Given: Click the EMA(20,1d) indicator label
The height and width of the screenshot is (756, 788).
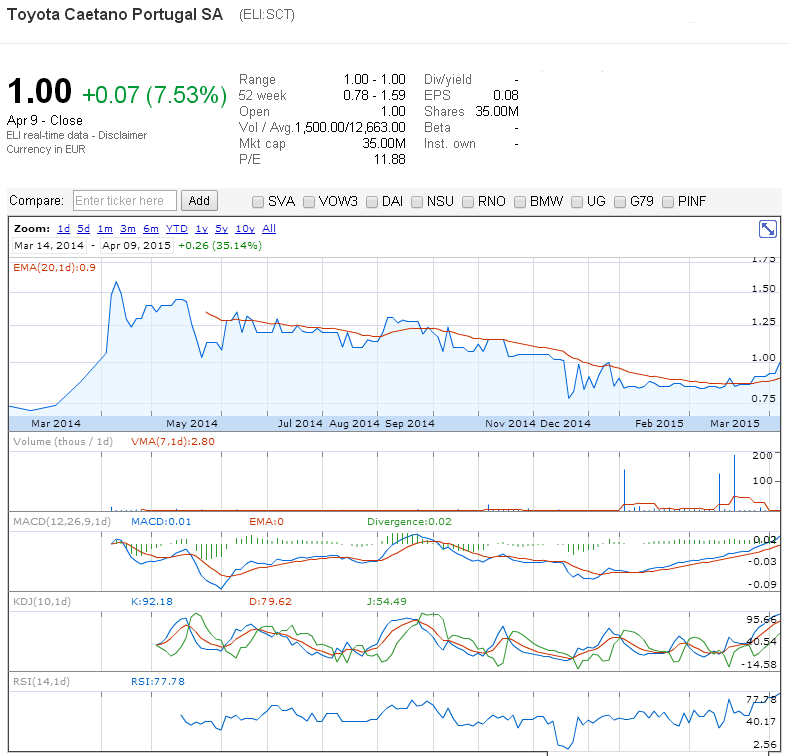Looking at the screenshot, I should click(x=54, y=267).
